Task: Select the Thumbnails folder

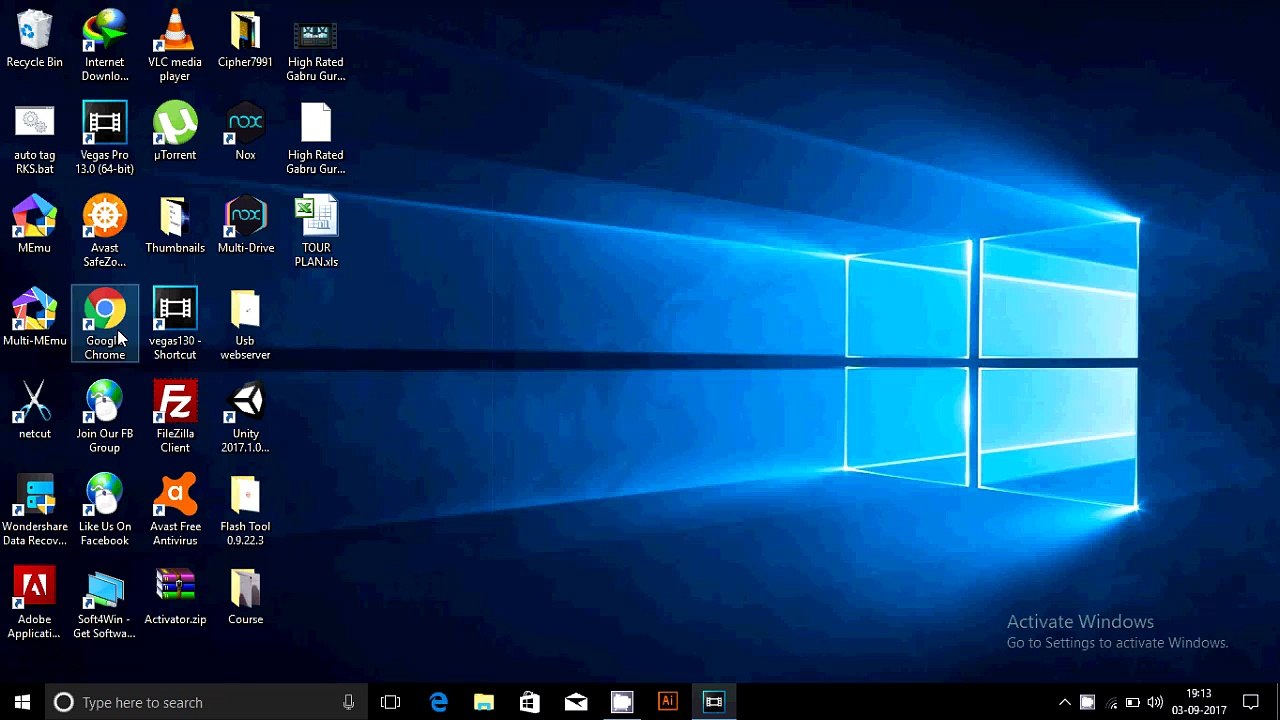Action: [x=175, y=226]
